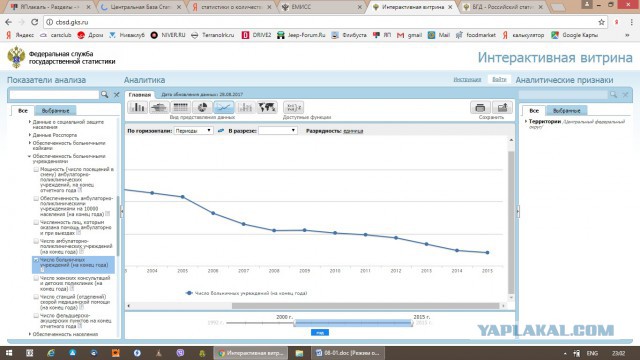Select Все tab in indicators panel
Screen dimensions: 640x360
[23, 111]
